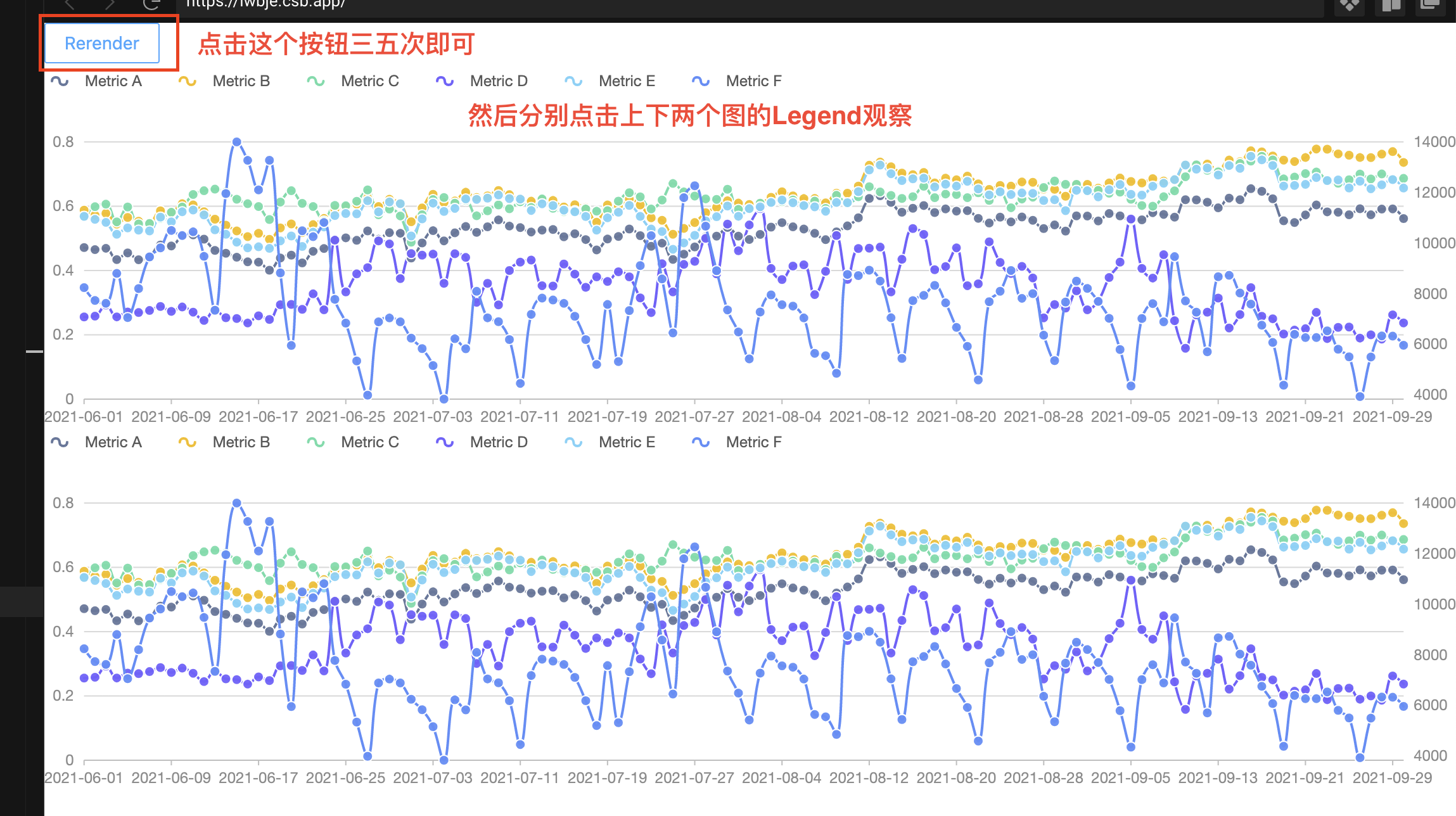Click Metric C legend icon in bottom chart

point(316,442)
